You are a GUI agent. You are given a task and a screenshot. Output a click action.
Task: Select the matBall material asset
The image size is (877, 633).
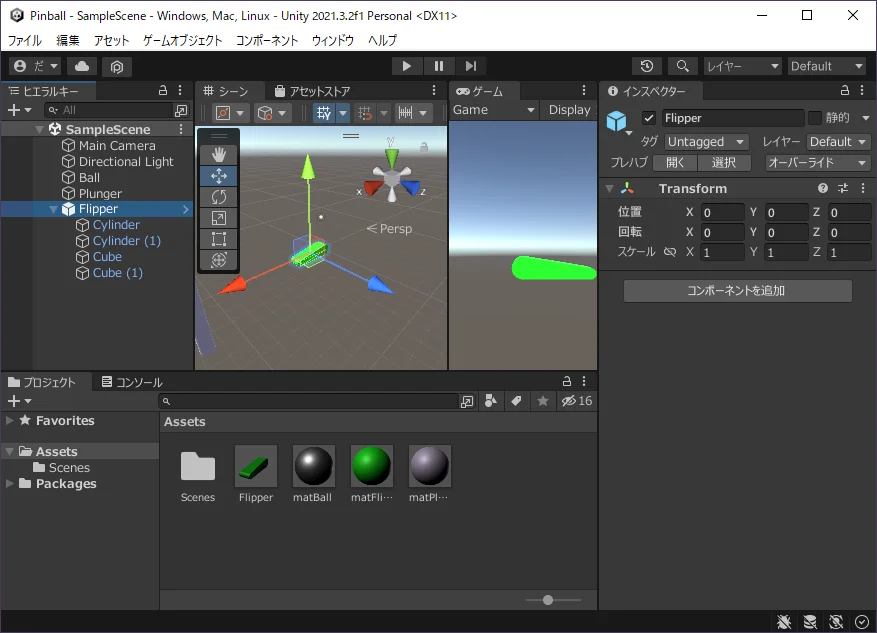click(313, 474)
